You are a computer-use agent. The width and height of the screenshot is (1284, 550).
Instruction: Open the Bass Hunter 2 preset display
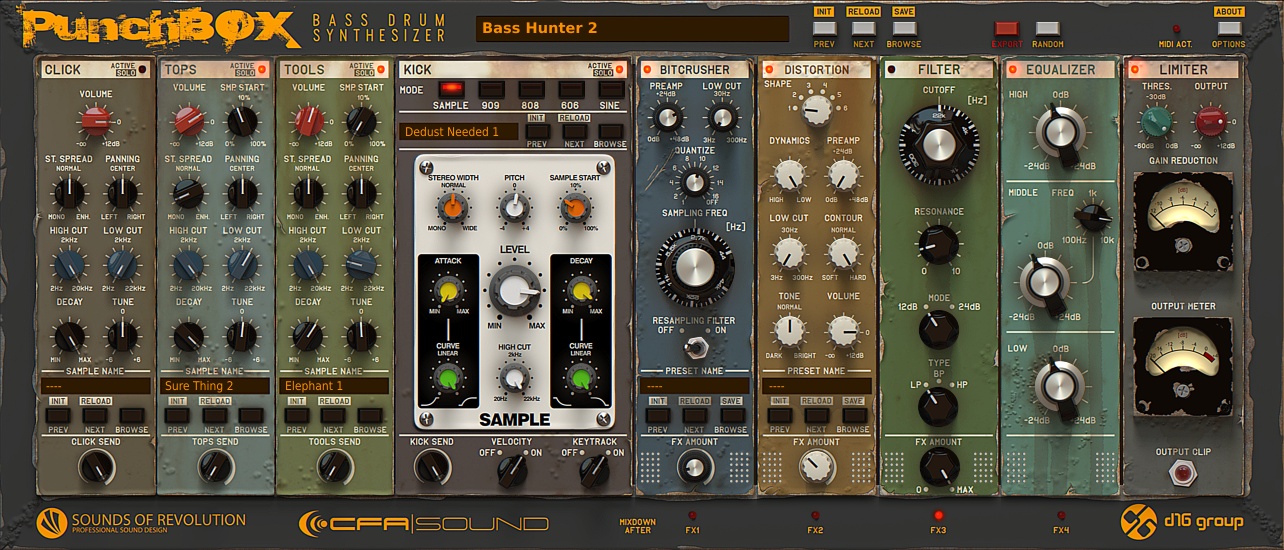coord(632,28)
